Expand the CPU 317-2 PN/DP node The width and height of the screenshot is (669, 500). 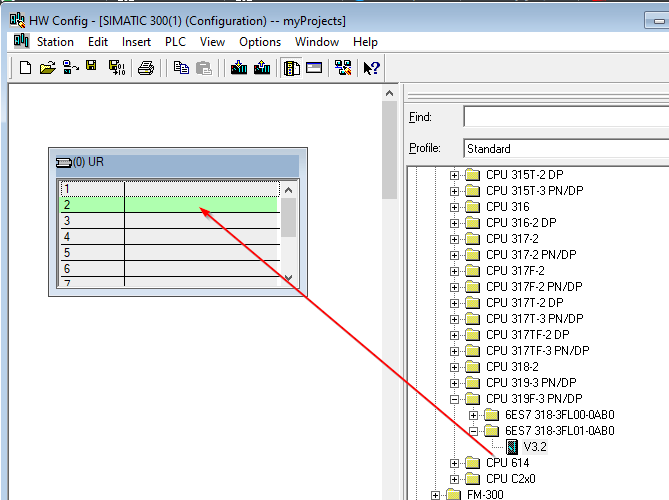pyautogui.click(x=454, y=255)
